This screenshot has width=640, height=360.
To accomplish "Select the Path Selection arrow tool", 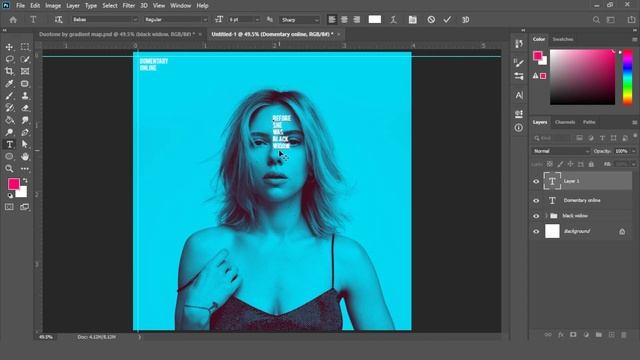I will tap(25, 144).
